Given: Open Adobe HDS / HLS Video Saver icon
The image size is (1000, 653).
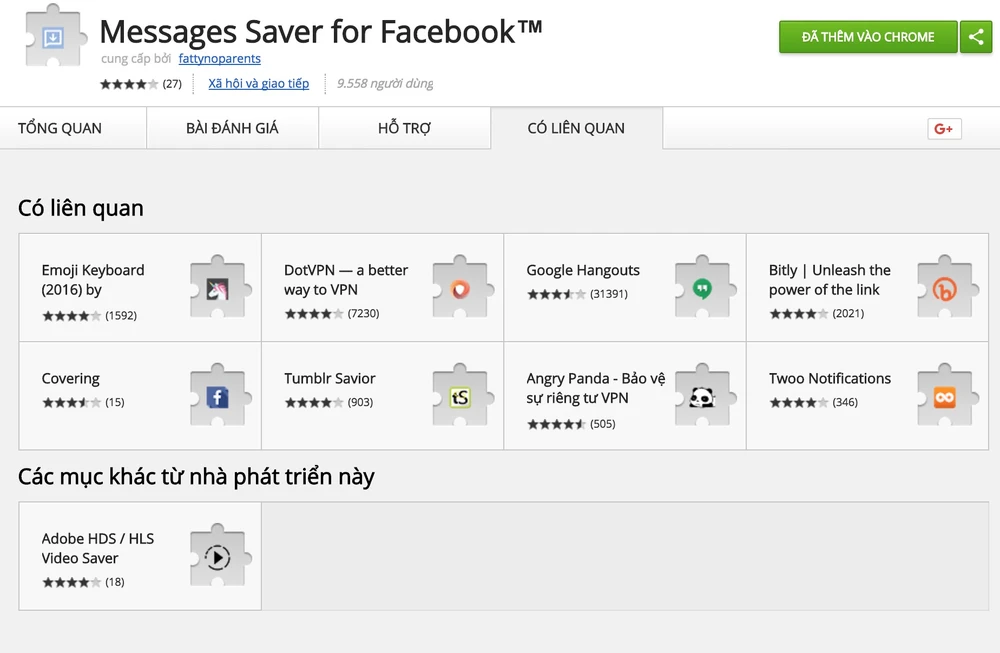Looking at the screenshot, I should click(x=218, y=557).
